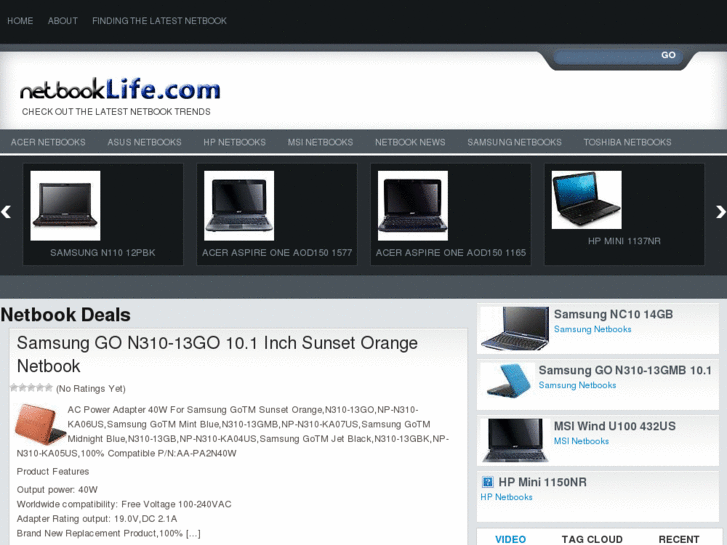Click the Netbook Deals heading

point(65,315)
